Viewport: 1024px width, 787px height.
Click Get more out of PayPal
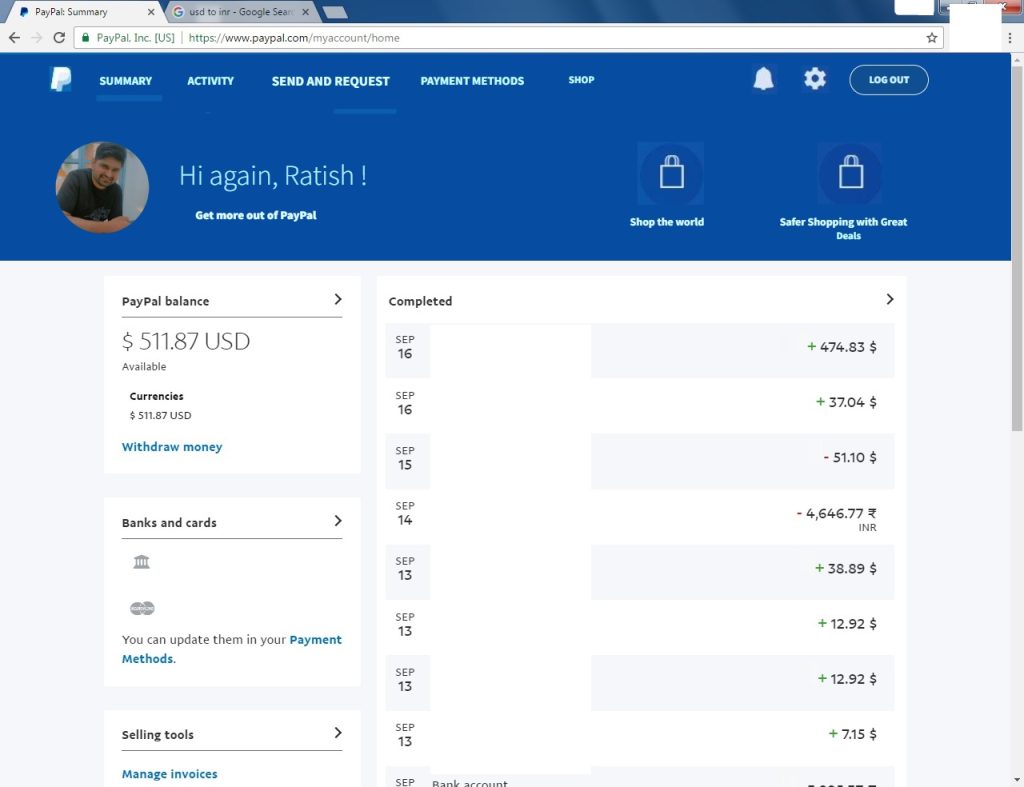[x=255, y=215]
